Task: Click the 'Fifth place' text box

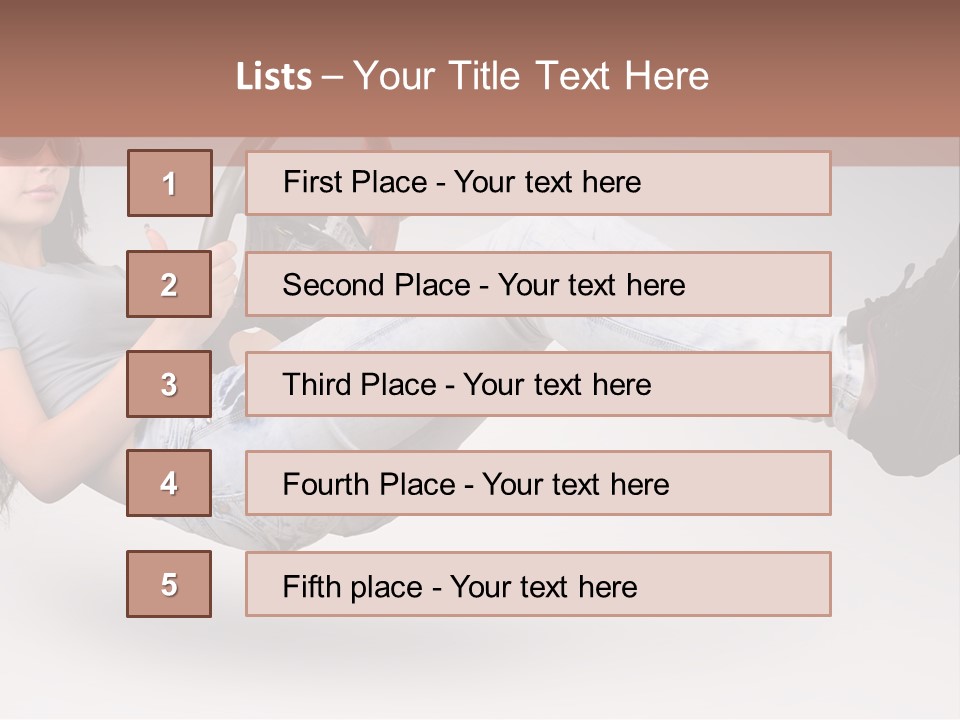Action: [x=538, y=584]
